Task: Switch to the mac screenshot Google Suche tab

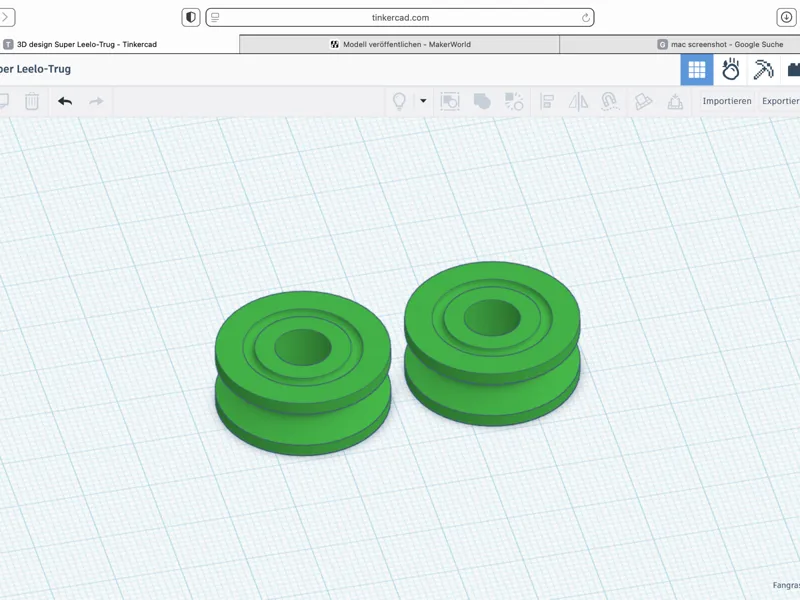Action: [x=680, y=44]
